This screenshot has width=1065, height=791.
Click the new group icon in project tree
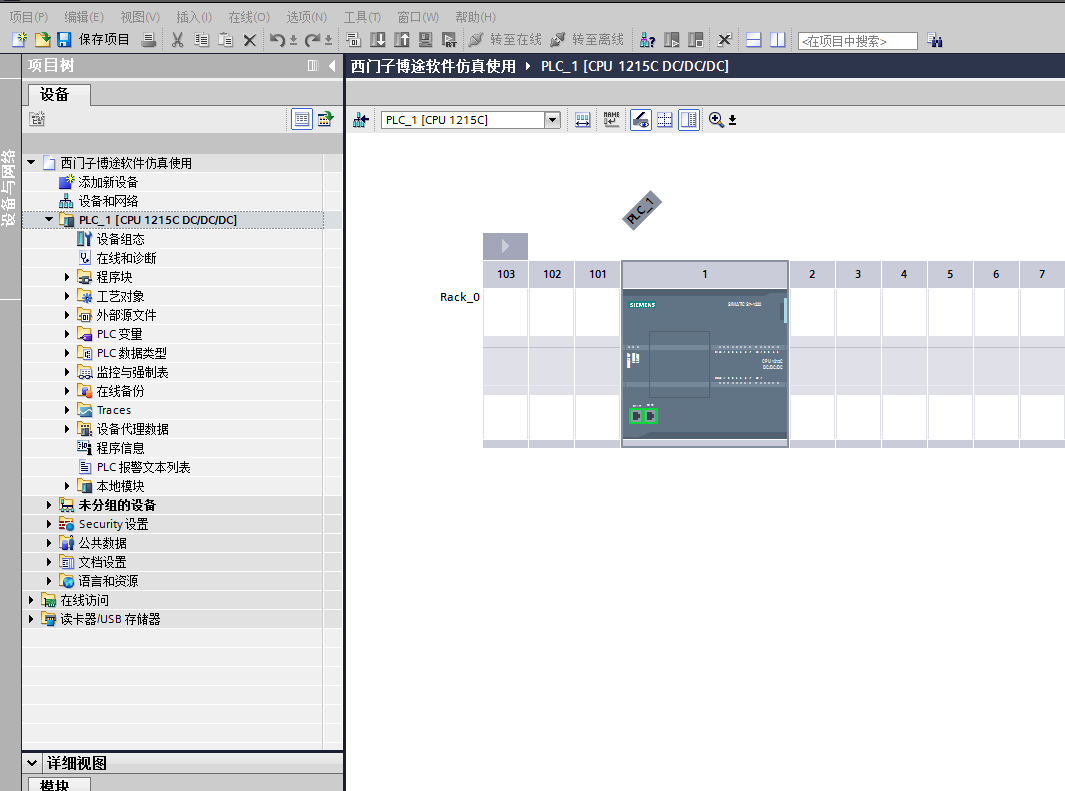click(37, 119)
